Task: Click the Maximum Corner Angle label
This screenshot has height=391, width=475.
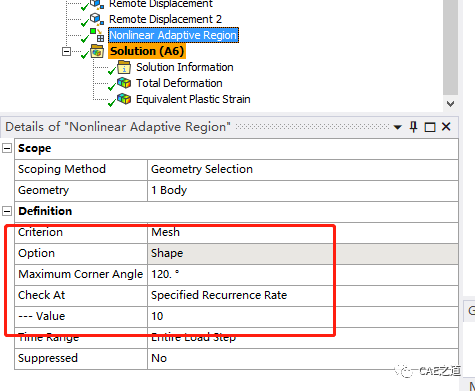Action: pos(80,274)
